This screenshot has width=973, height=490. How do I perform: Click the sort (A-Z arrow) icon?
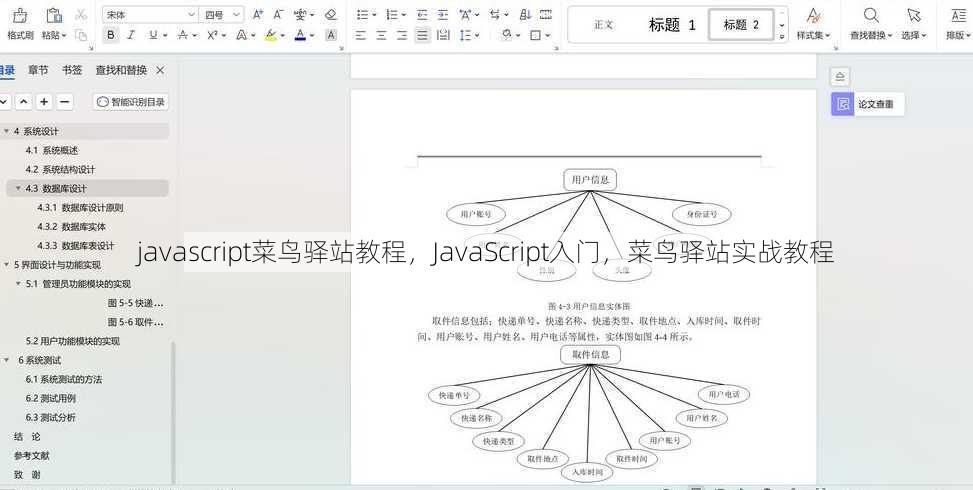(x=525, y=14)
